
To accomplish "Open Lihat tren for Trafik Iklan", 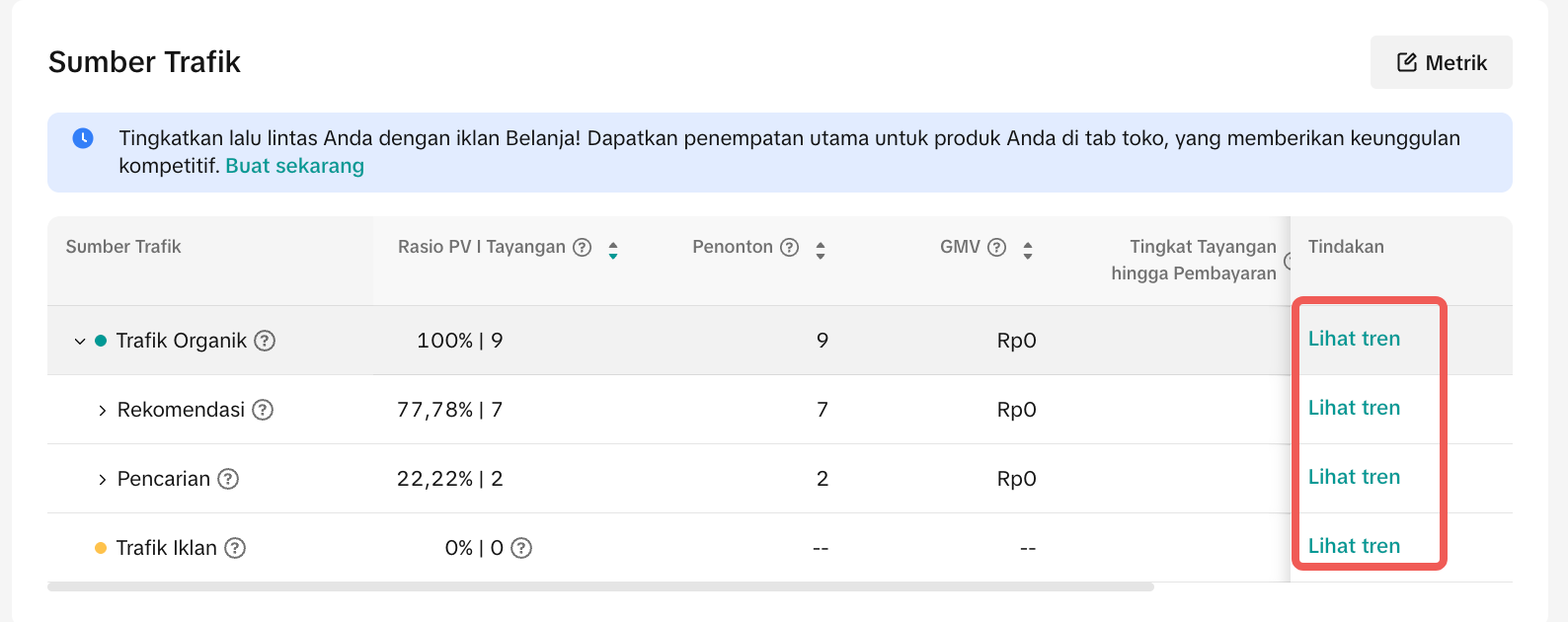I will 1354,546.
